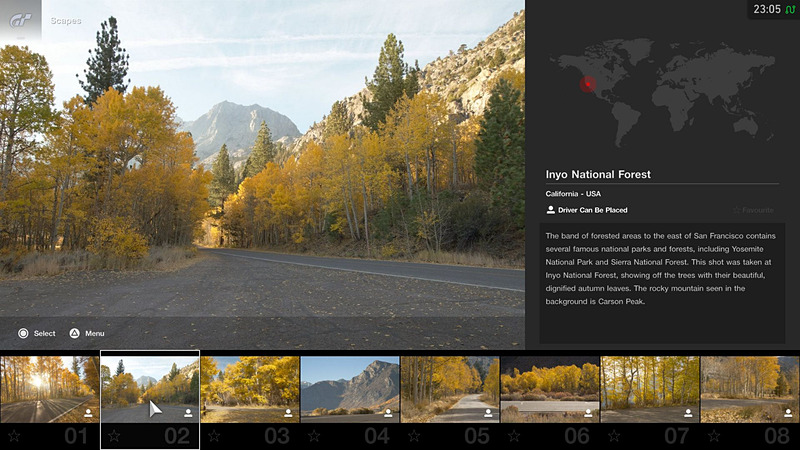Favourite scape 05 with its star
Viewport: 800px width, 450px height.
coord(414,436)
